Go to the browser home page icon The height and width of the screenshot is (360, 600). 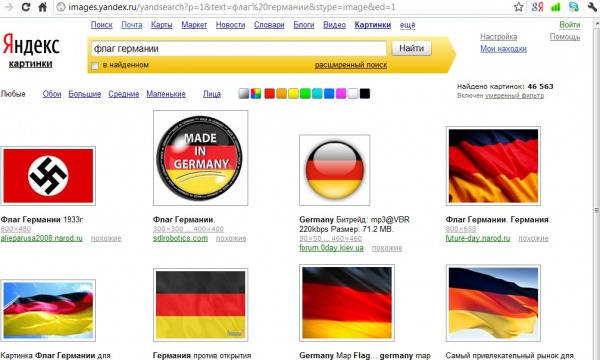click(x=42, y=7)
